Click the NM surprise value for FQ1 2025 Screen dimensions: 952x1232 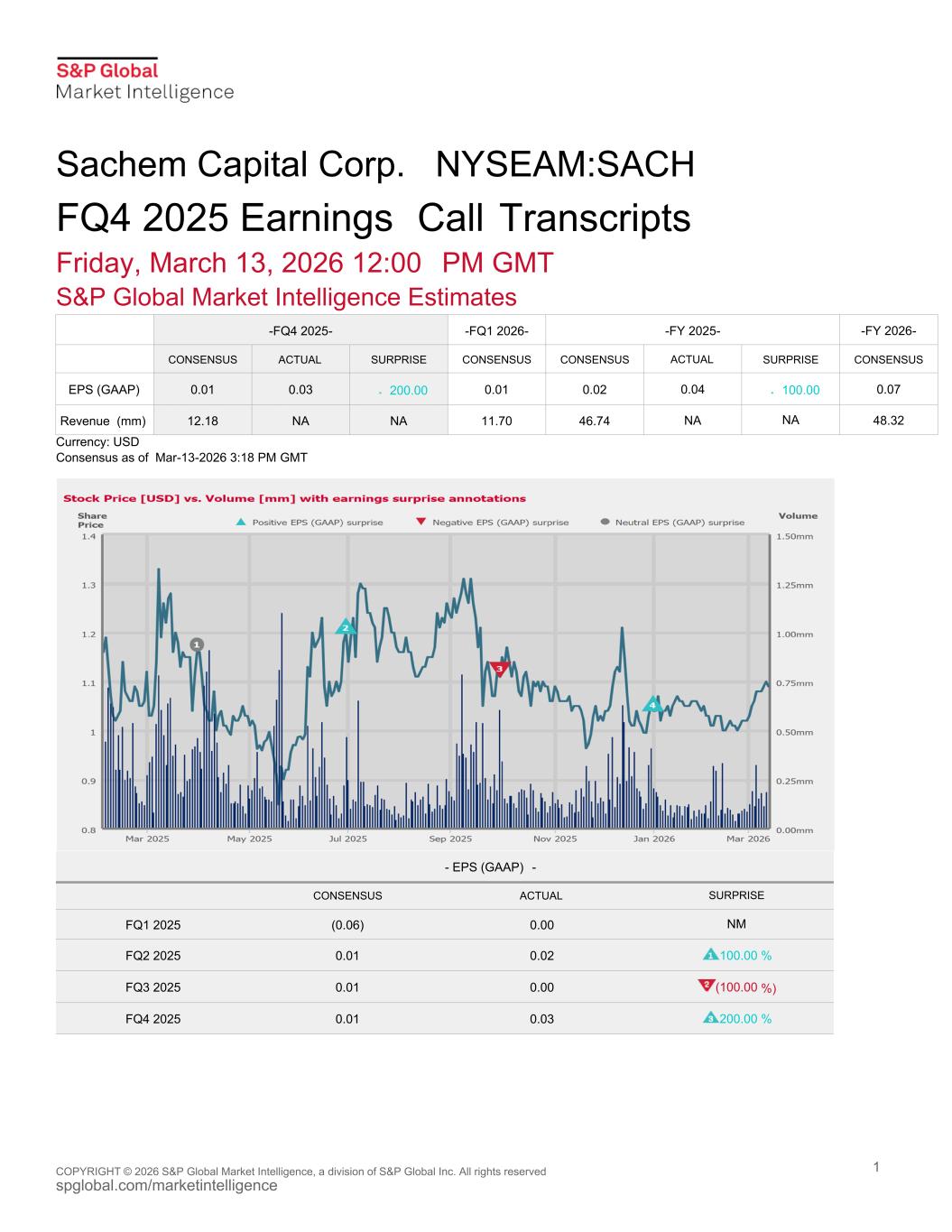pos(736,924)
